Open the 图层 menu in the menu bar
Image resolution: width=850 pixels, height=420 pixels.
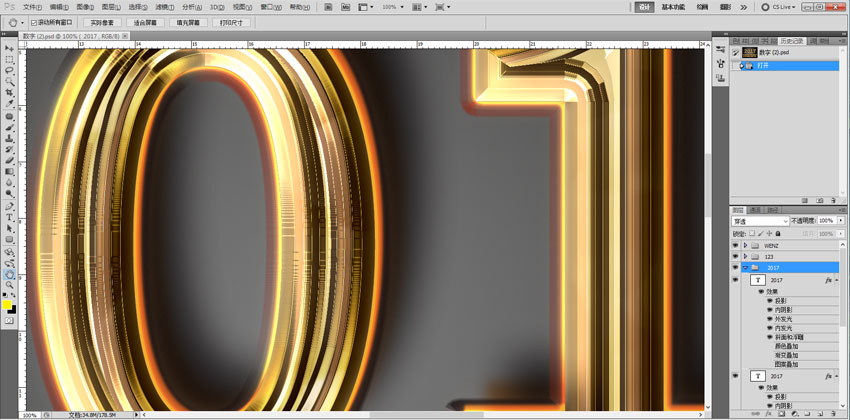click(111, 7)
